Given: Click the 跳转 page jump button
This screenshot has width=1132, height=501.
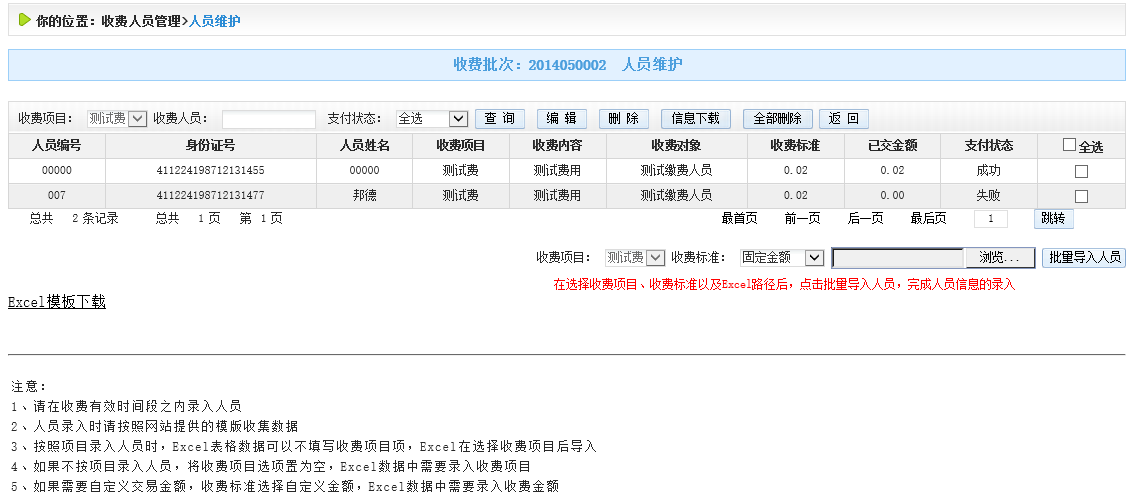Looking at the screenshot, I should pyautogui.click(x=1053, y=219).
